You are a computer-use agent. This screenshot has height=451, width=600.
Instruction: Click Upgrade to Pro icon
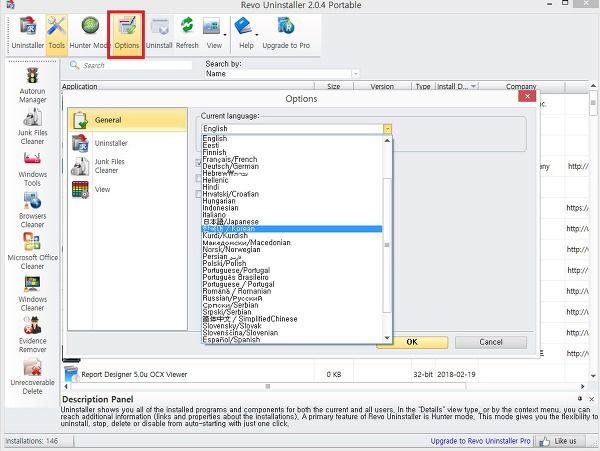click(x=286, y=34)
